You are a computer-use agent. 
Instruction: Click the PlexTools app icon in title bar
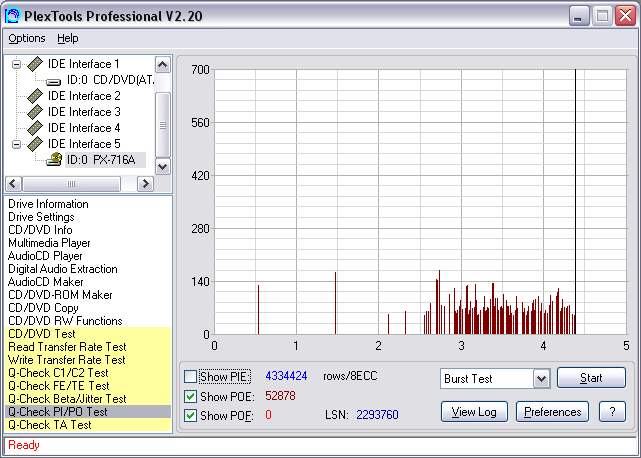pos(12,16)
